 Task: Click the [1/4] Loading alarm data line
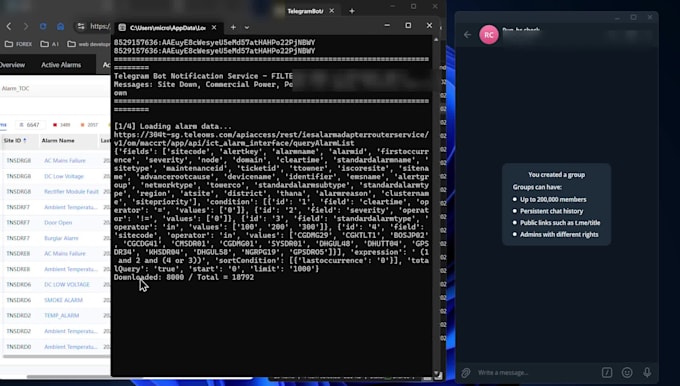[173, 126]
